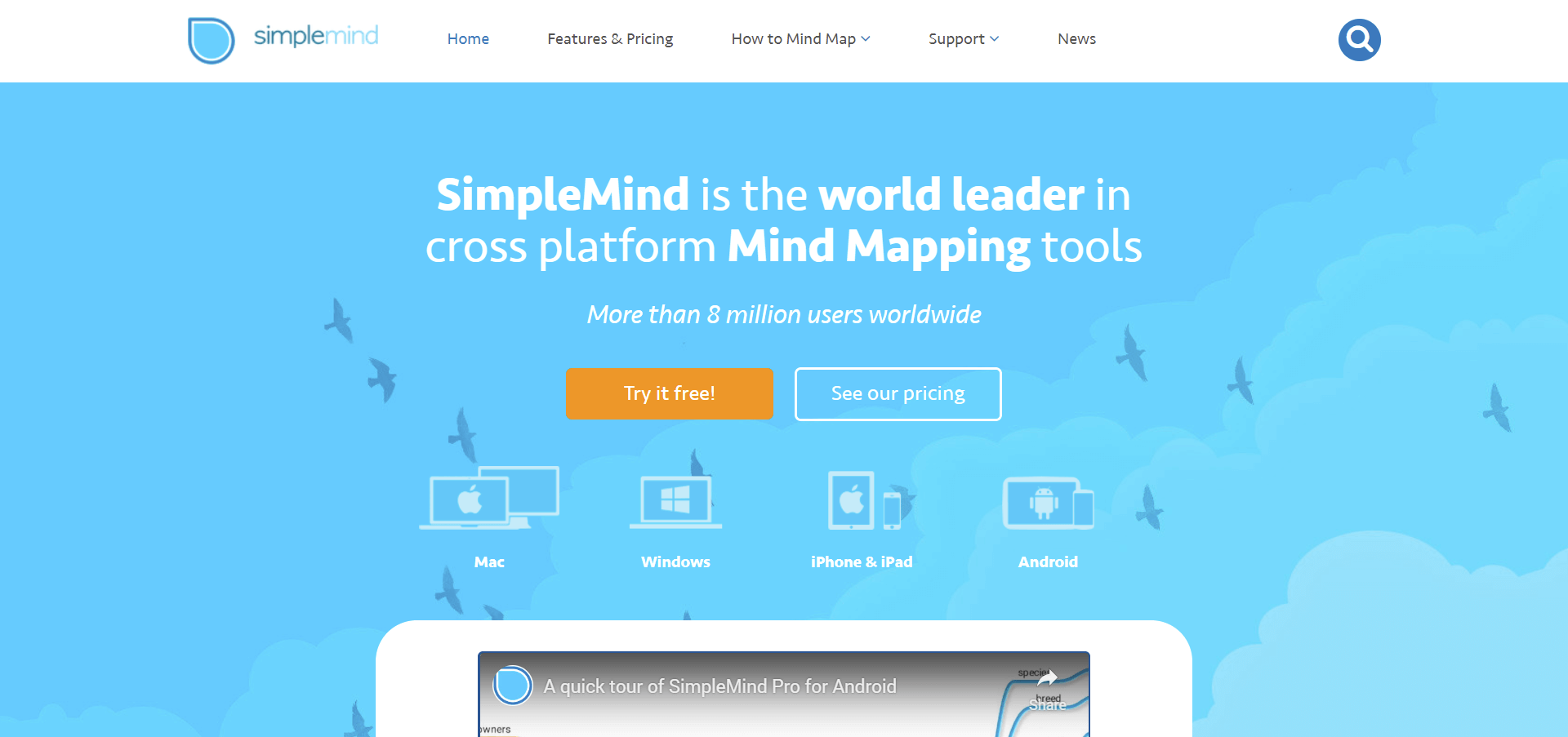Screen dimensions: 1568x737
Task: Go to the Home menu item
Action: pyautogui.click(x=468, y=38)
